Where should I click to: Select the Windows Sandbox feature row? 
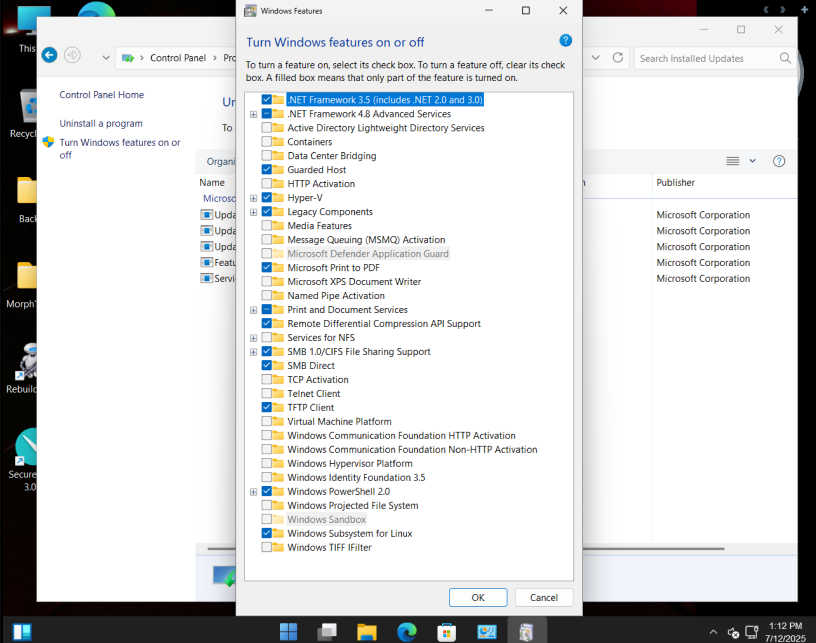click(326, 519)
